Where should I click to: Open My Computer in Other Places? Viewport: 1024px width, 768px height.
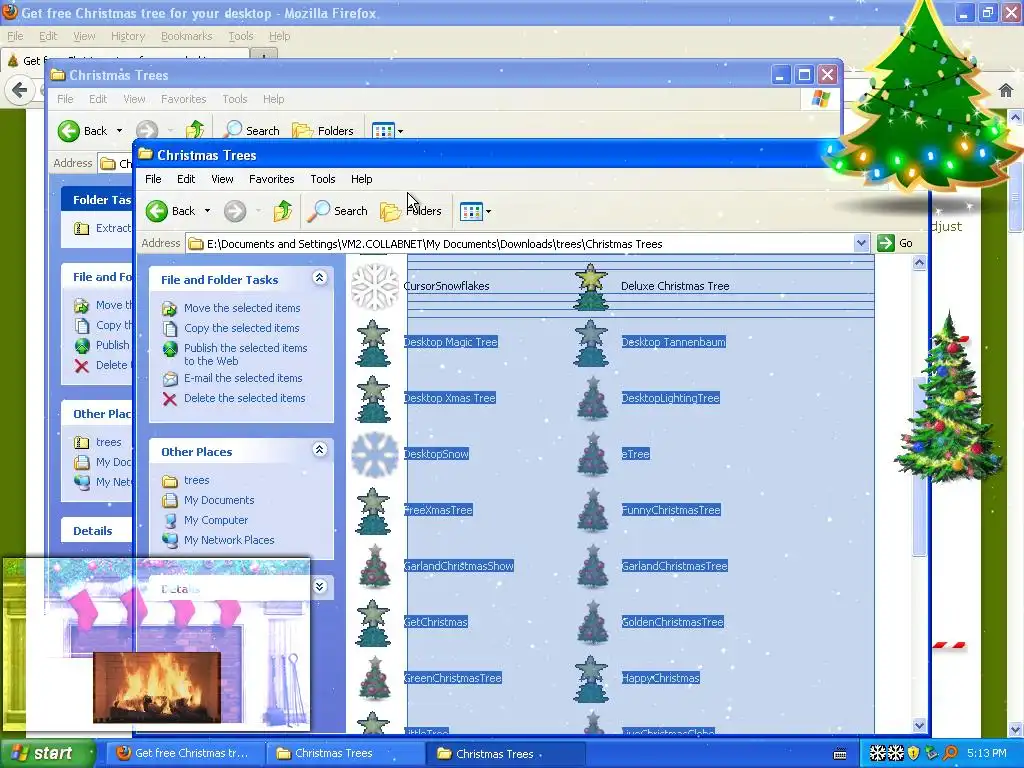click(x=216, y=520)
